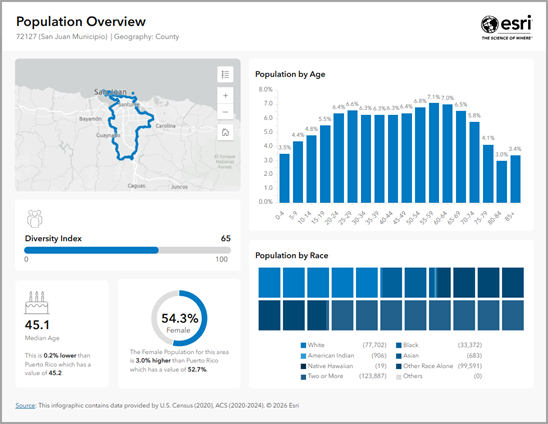The width and height of the screenshot is (548, 424).
Task: Select the White legend color swatch
Action: coord(303,345)
